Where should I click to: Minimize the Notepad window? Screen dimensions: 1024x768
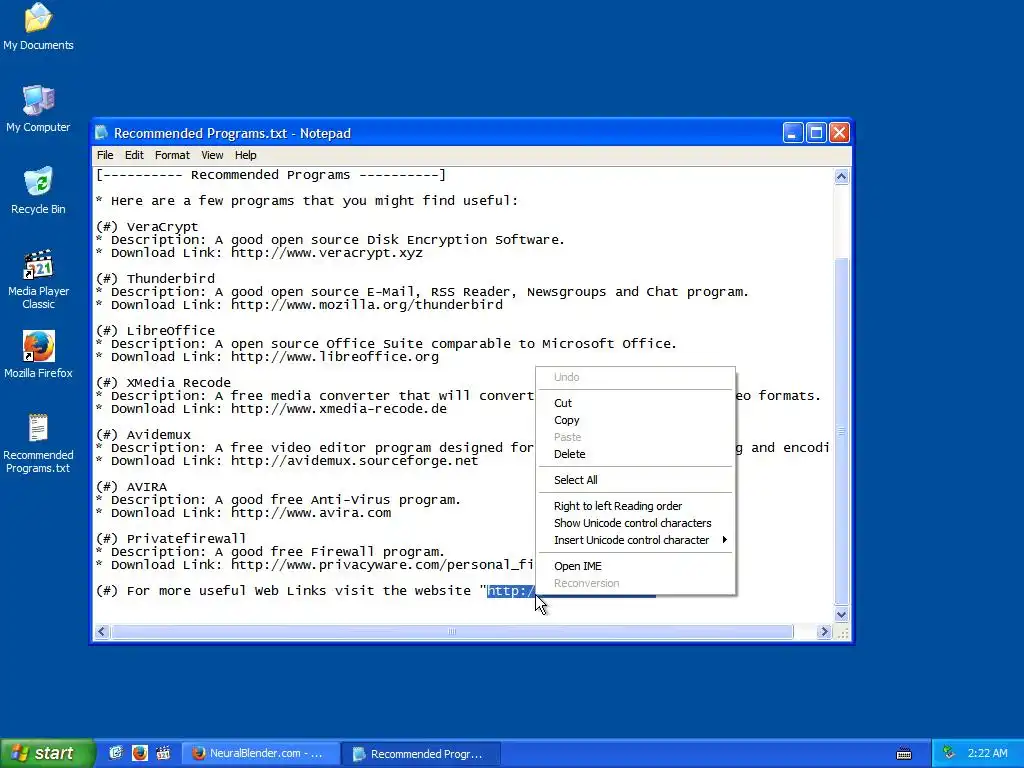tap(792, 133)
